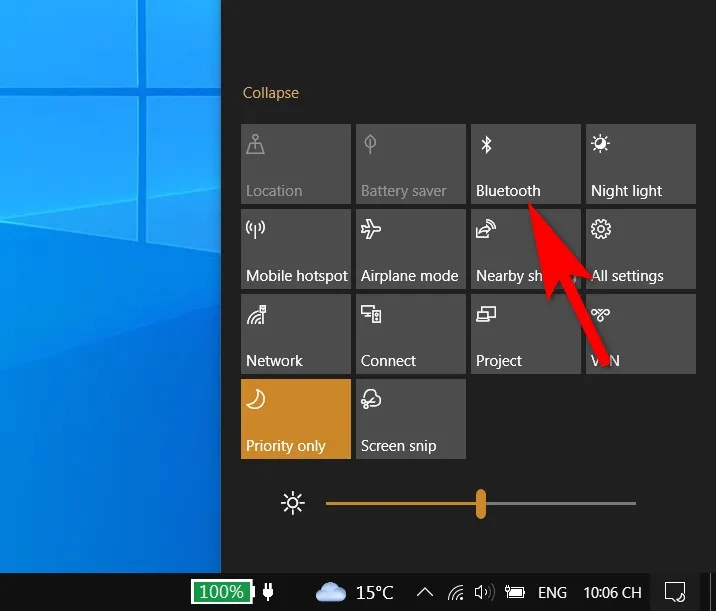This screenshot has height=611, width=716.
Task: Open the Network quick action
Action: pyautogui.click(x=296, y=333)
